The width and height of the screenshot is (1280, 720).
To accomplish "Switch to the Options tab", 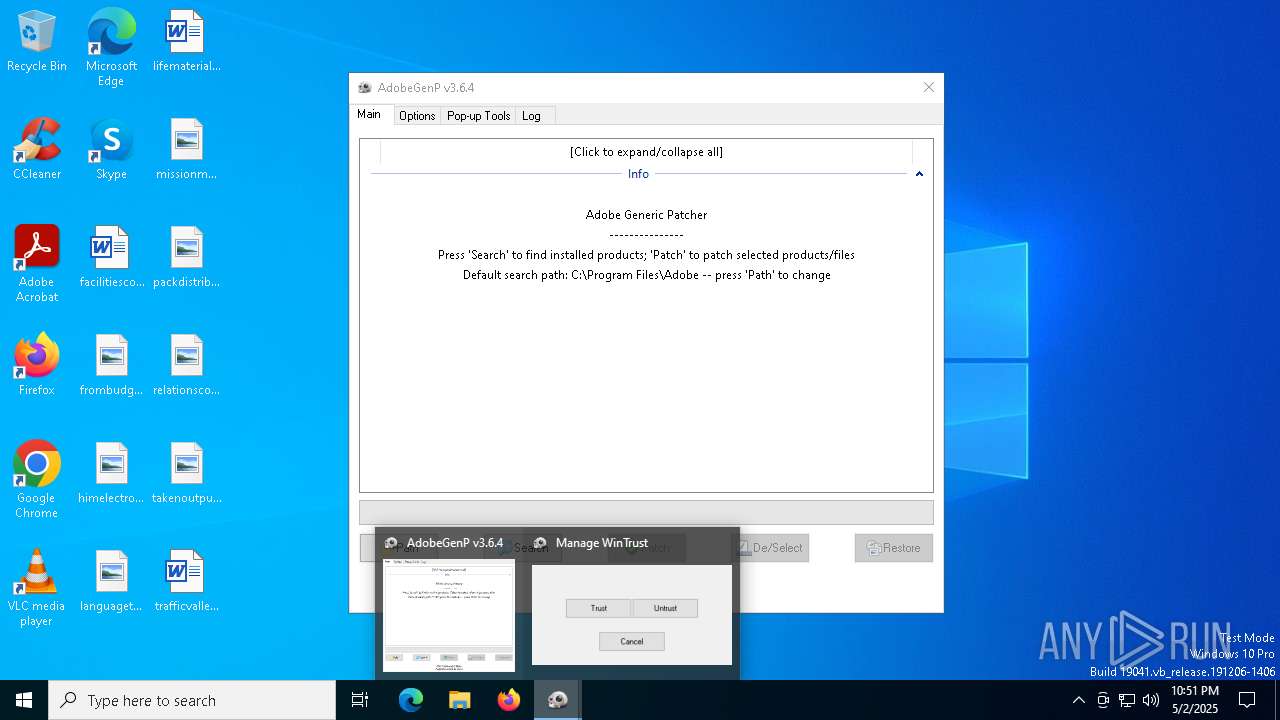I will pos(417,116).
